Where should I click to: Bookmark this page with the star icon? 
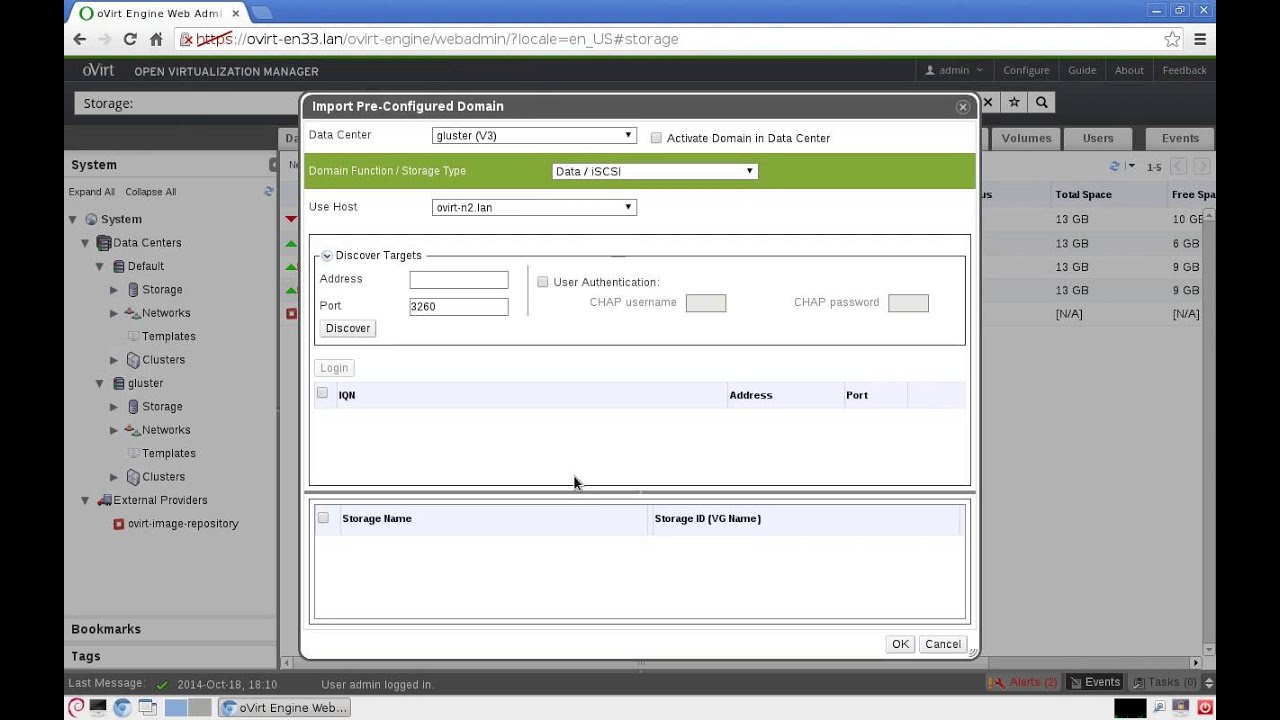point(1172,39)
